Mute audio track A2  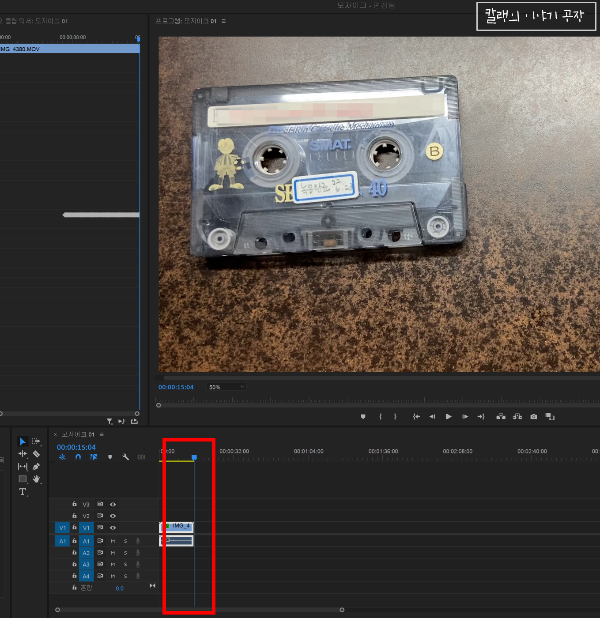click(113, 553)
